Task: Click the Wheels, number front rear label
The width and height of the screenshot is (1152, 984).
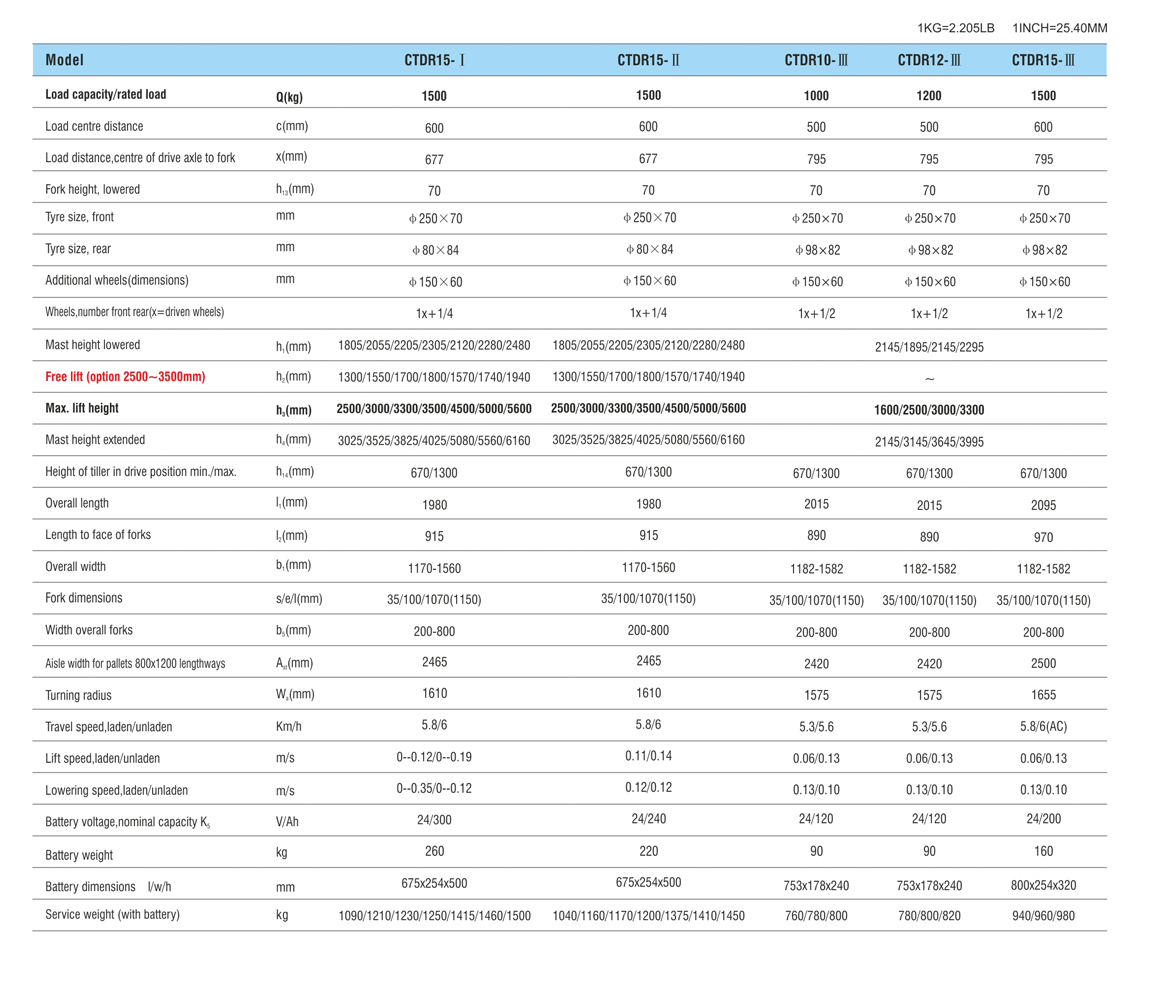Action: point(134,312)
